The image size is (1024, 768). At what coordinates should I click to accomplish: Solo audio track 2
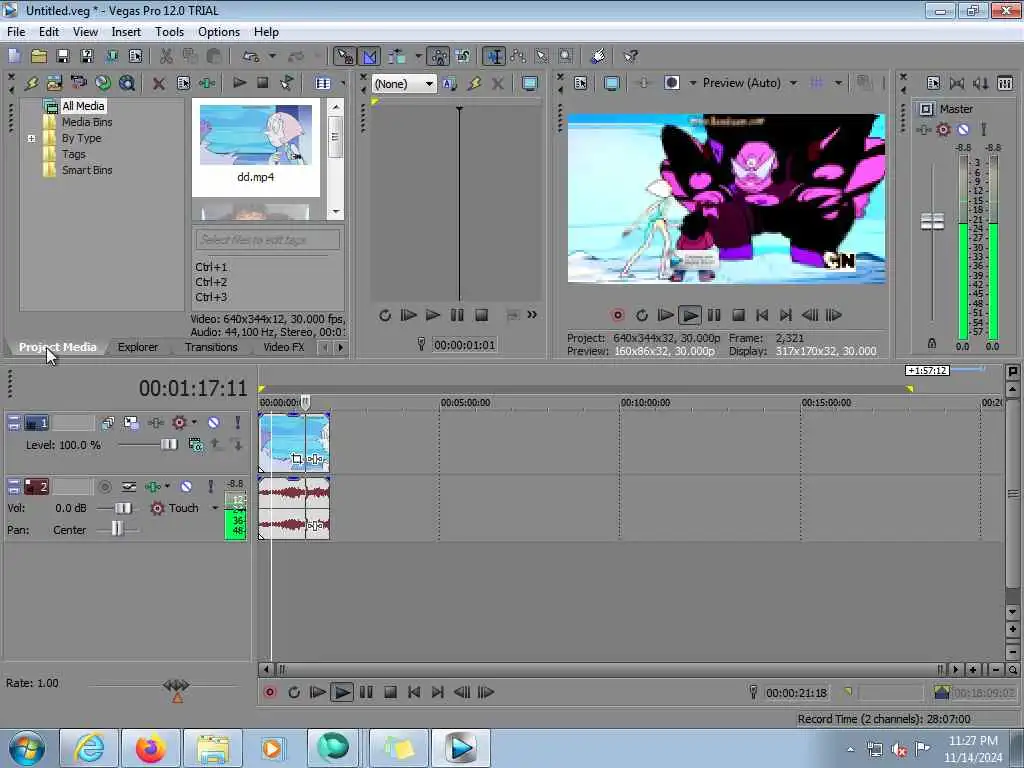click(x=210, y=487)
